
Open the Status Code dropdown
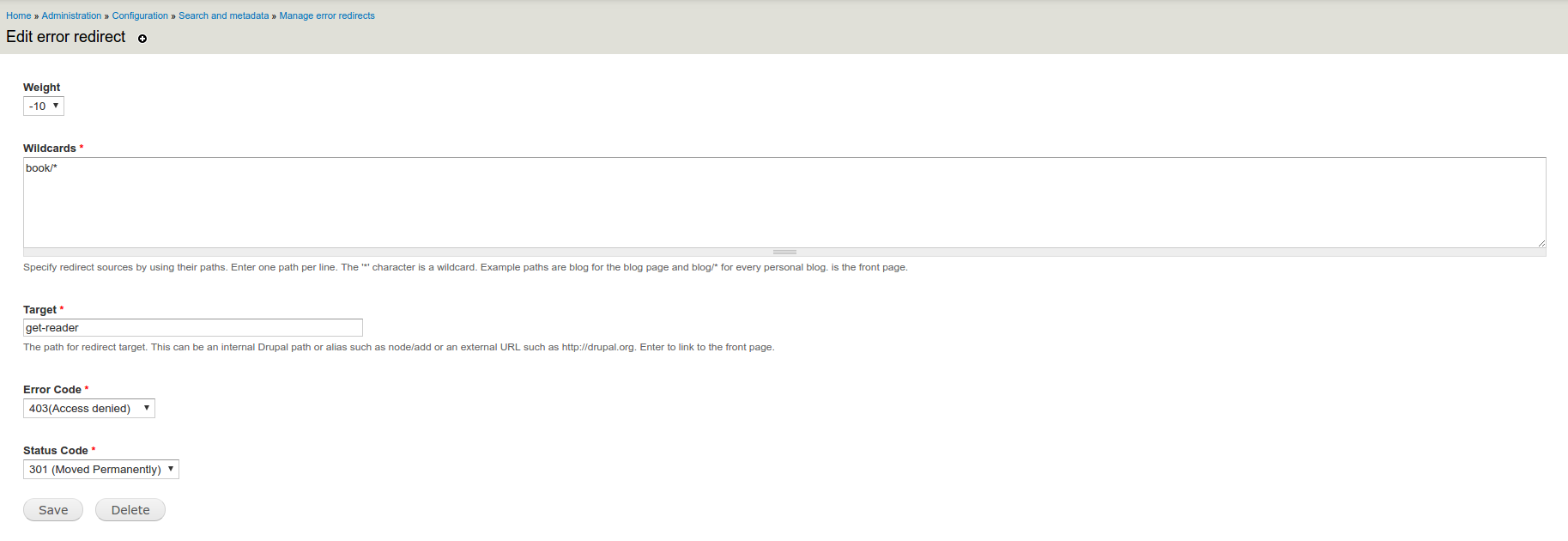tap(101, 470)
